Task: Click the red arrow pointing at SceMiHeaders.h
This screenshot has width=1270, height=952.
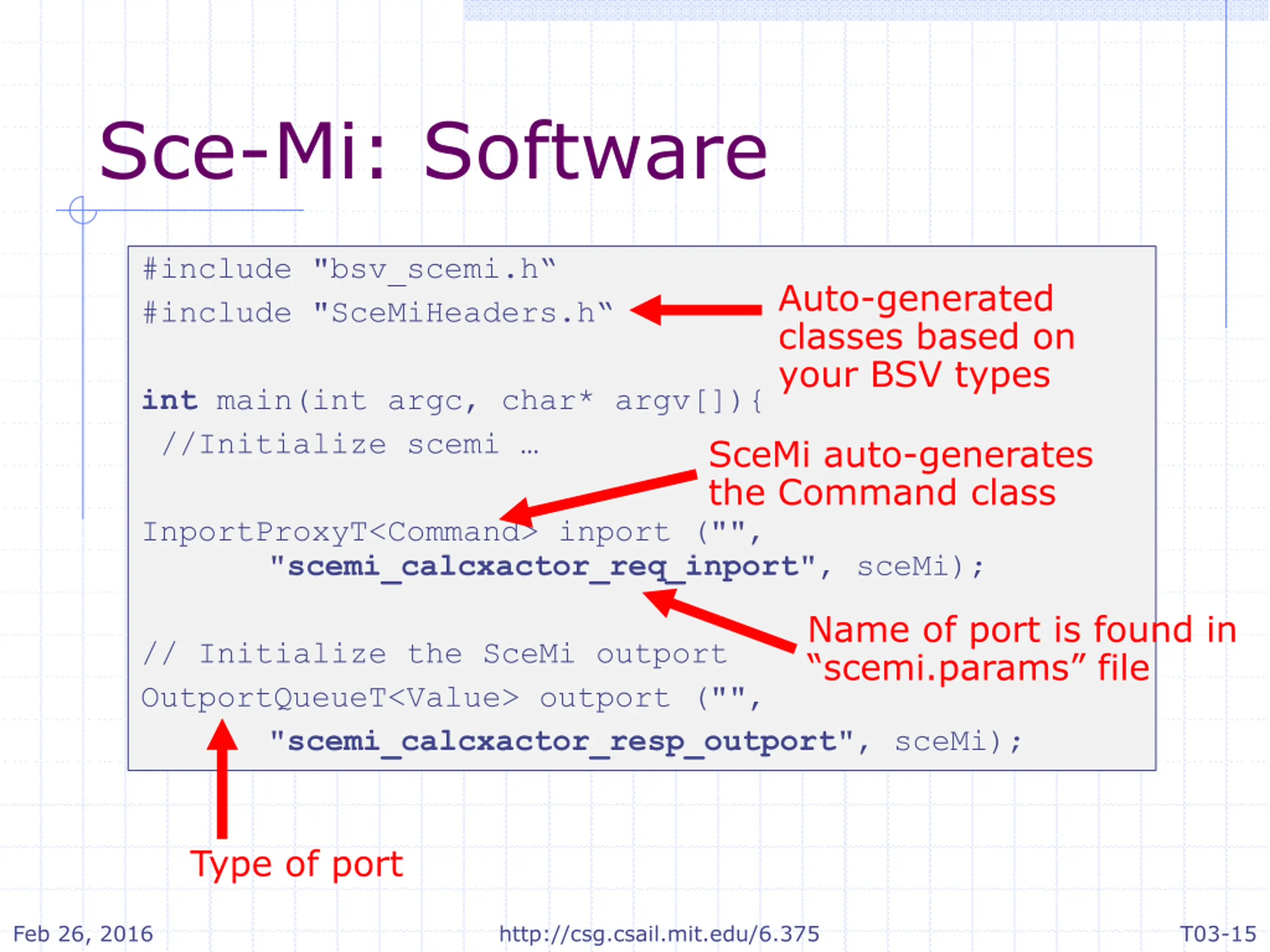Action: [696, 310]
